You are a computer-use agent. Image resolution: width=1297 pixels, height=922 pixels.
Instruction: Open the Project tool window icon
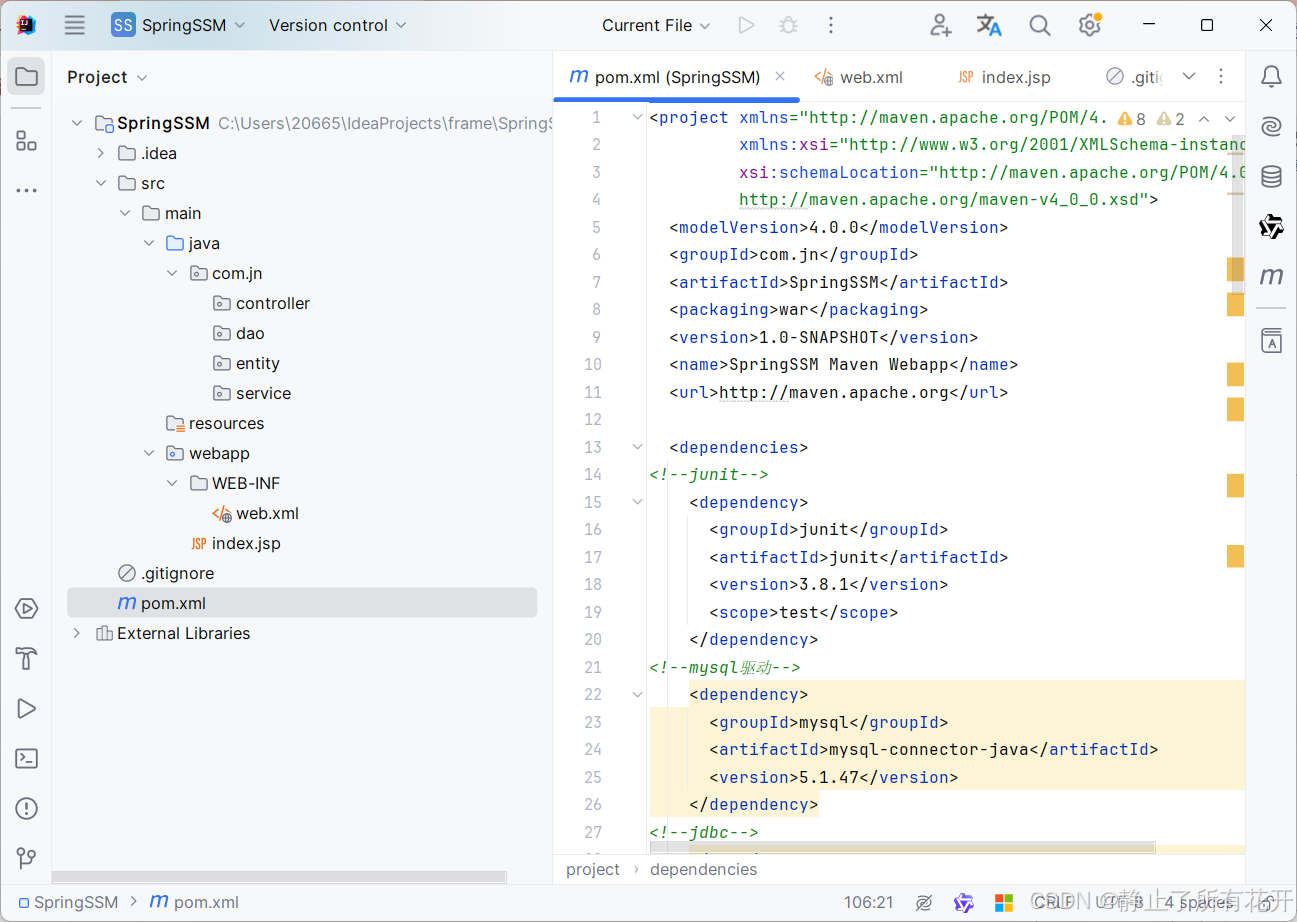[x=27, y=77]
